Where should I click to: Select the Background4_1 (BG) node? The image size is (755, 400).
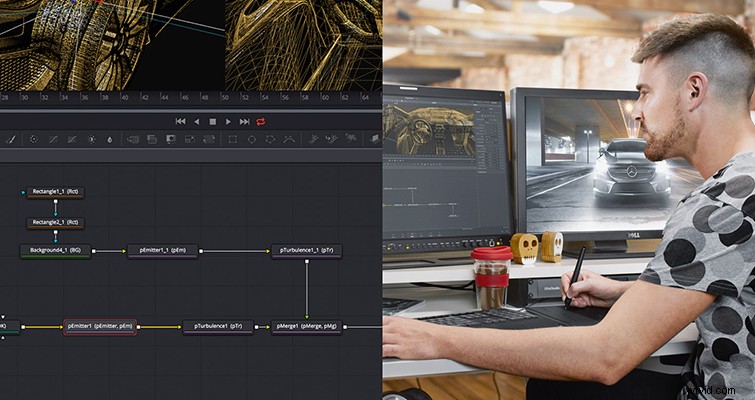55,251
